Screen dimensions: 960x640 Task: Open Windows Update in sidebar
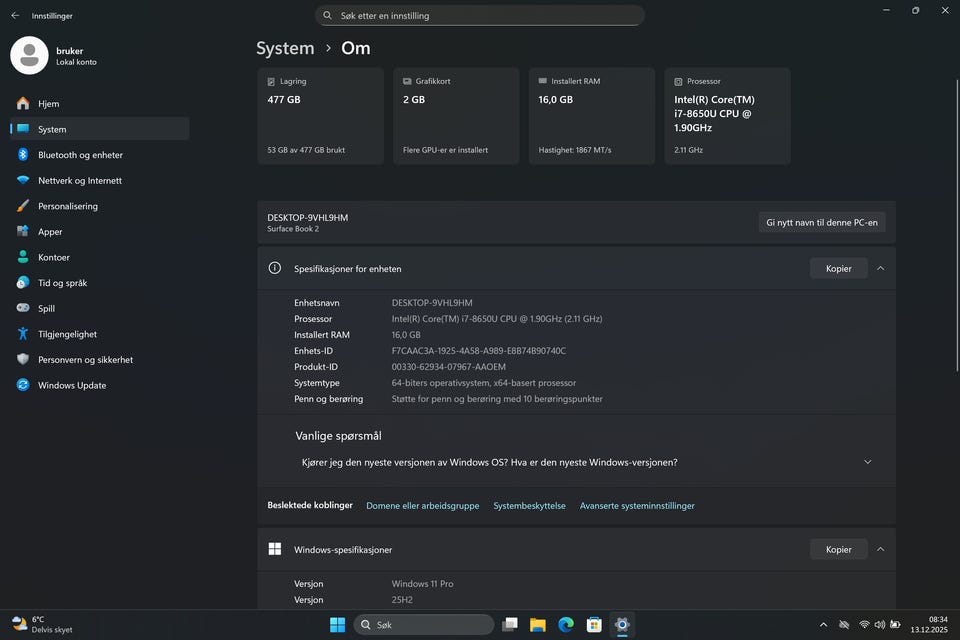click(72, 385)
